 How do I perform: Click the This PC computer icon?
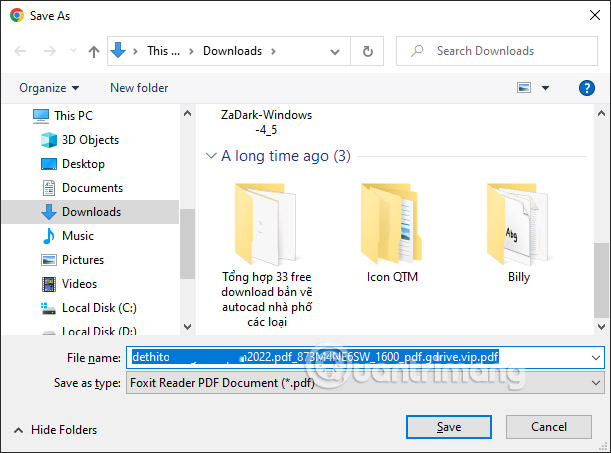pyautogui.click(x=41, y=116)
